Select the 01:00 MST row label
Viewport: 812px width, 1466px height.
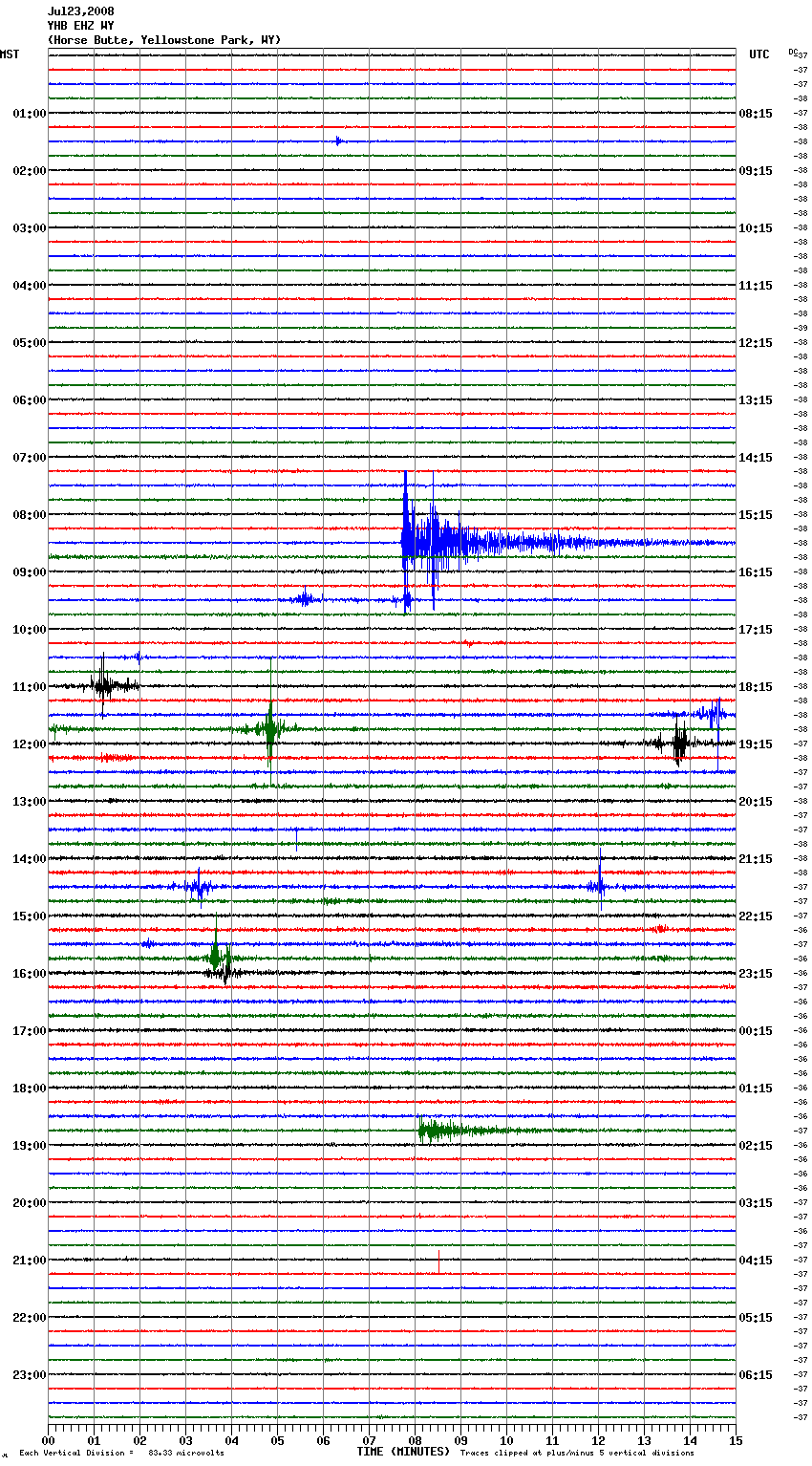30,114
